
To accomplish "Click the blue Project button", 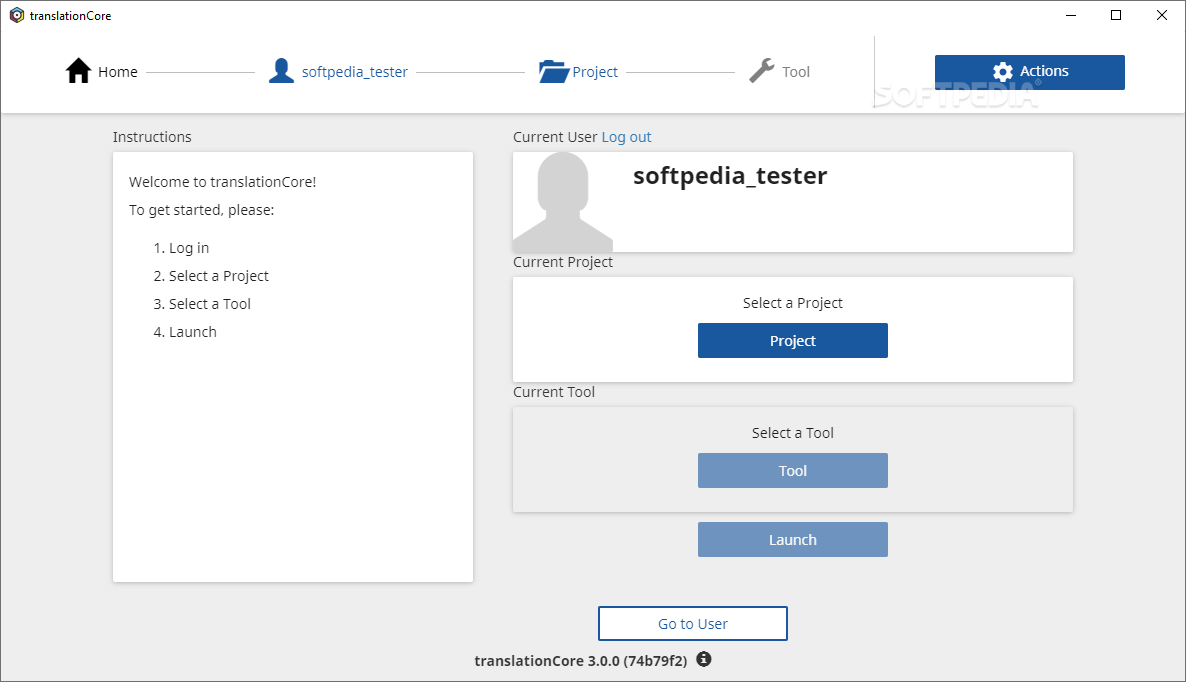I will pos(793,340).
